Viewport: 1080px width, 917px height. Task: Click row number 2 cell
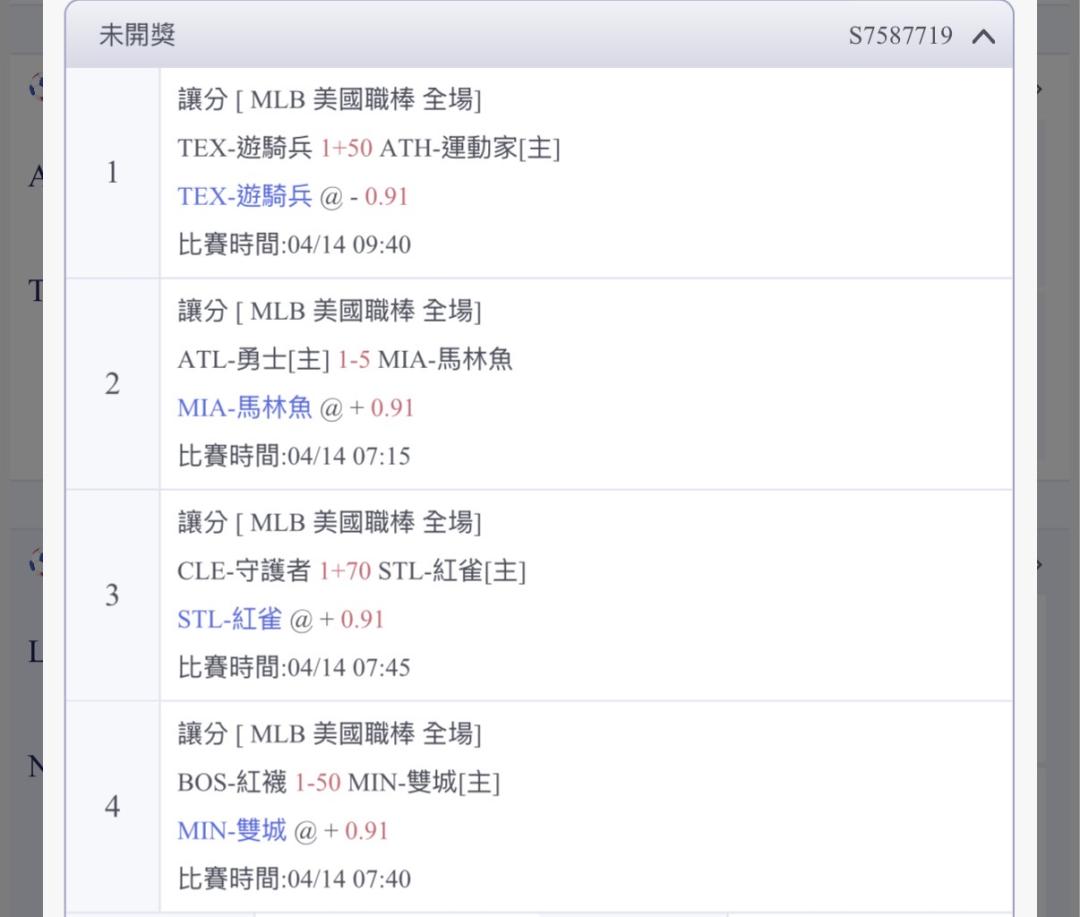click(112, 384)
